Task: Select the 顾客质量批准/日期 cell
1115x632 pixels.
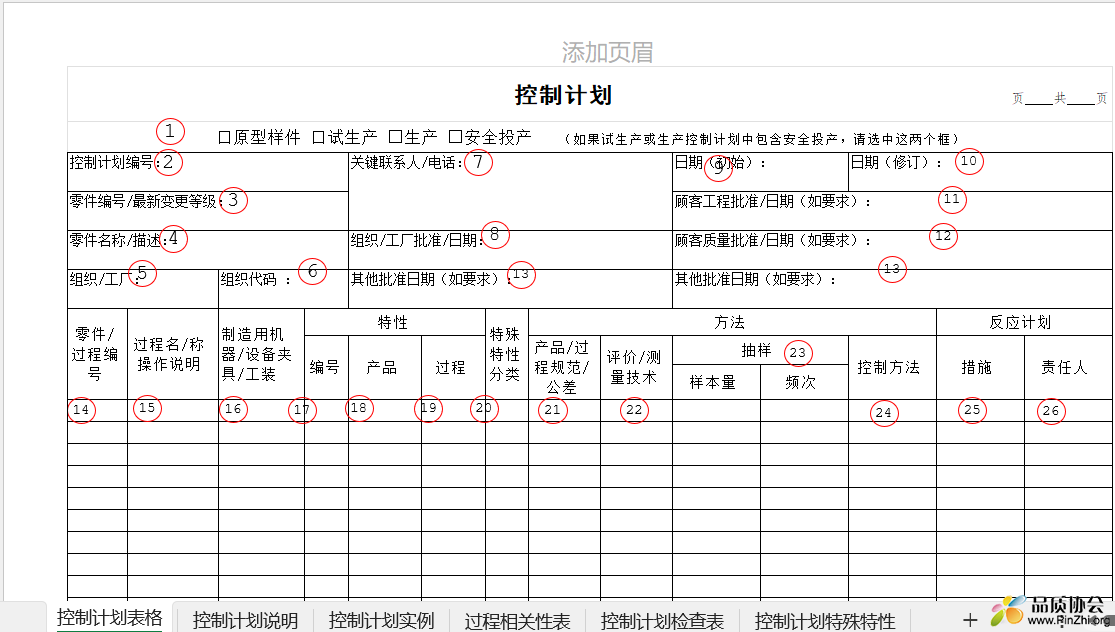Action: click(x=892, y=250)
